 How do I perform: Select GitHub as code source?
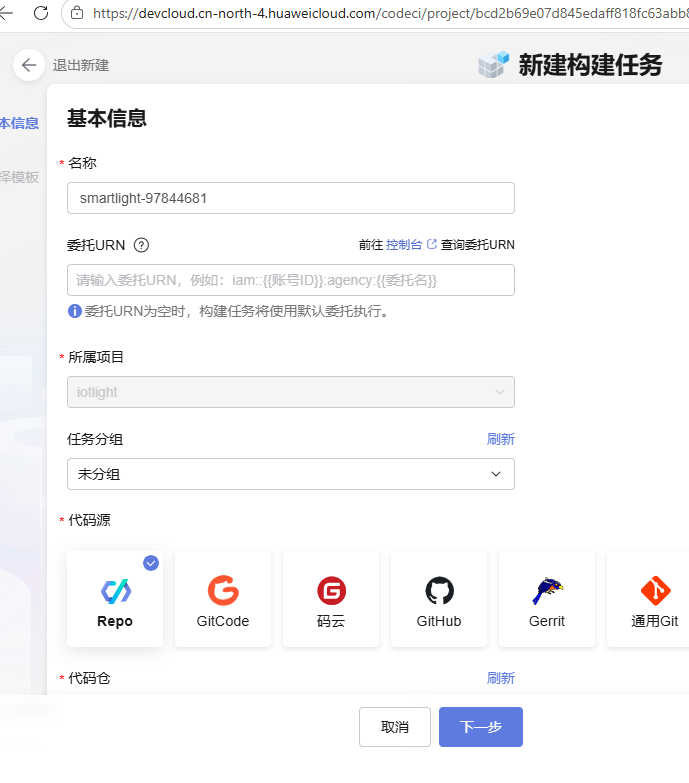[438, 599]
